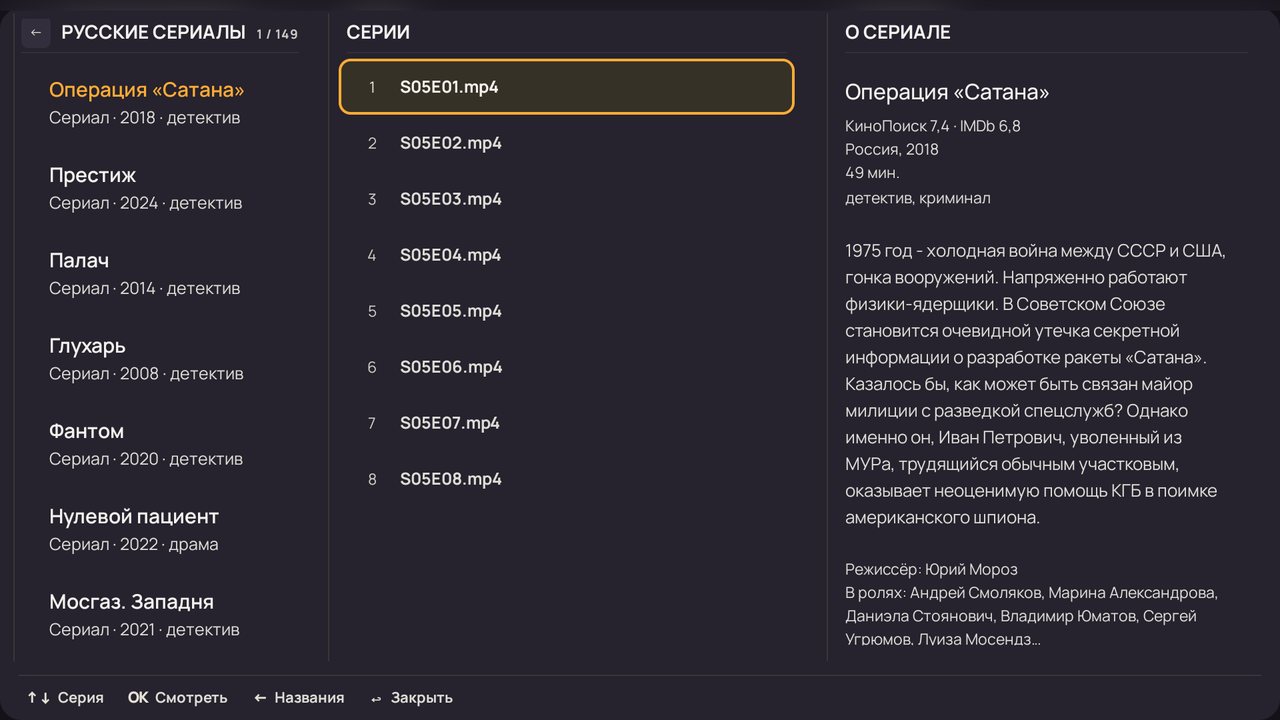Click the детектив, криминал genre line
This screenshot has height=720, width=1280.
click(918, 198)
